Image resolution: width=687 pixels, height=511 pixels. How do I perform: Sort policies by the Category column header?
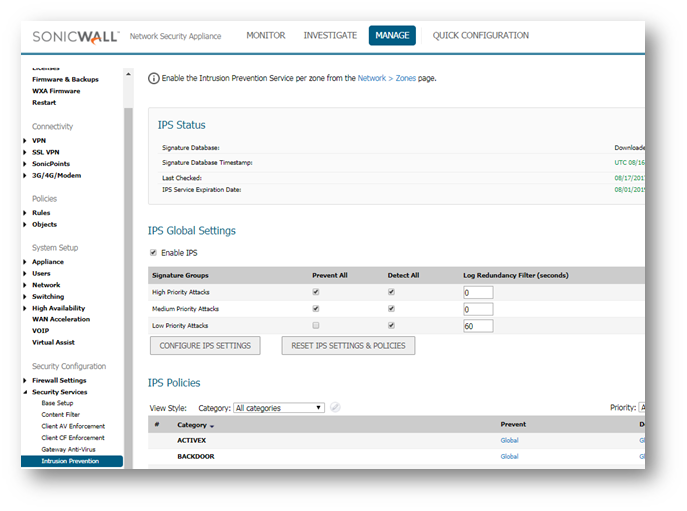coord(195,425)
